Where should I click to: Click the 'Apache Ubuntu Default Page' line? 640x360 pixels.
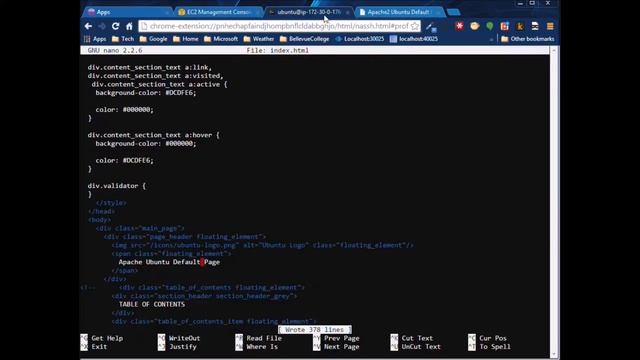169,262
